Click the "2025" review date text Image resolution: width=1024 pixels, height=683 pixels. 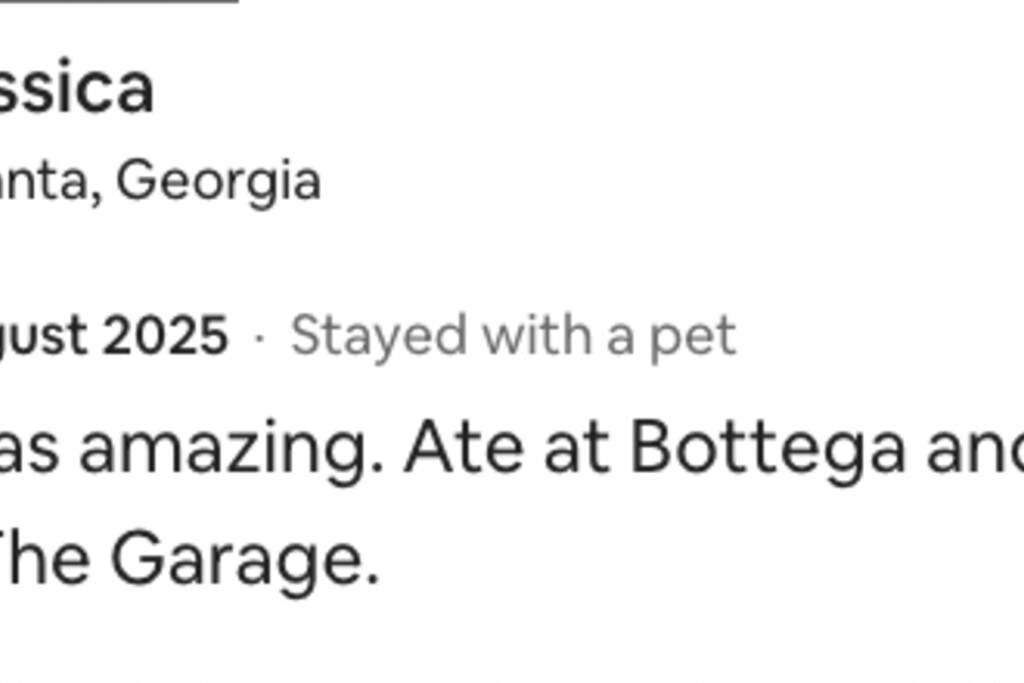click(166, 335)
